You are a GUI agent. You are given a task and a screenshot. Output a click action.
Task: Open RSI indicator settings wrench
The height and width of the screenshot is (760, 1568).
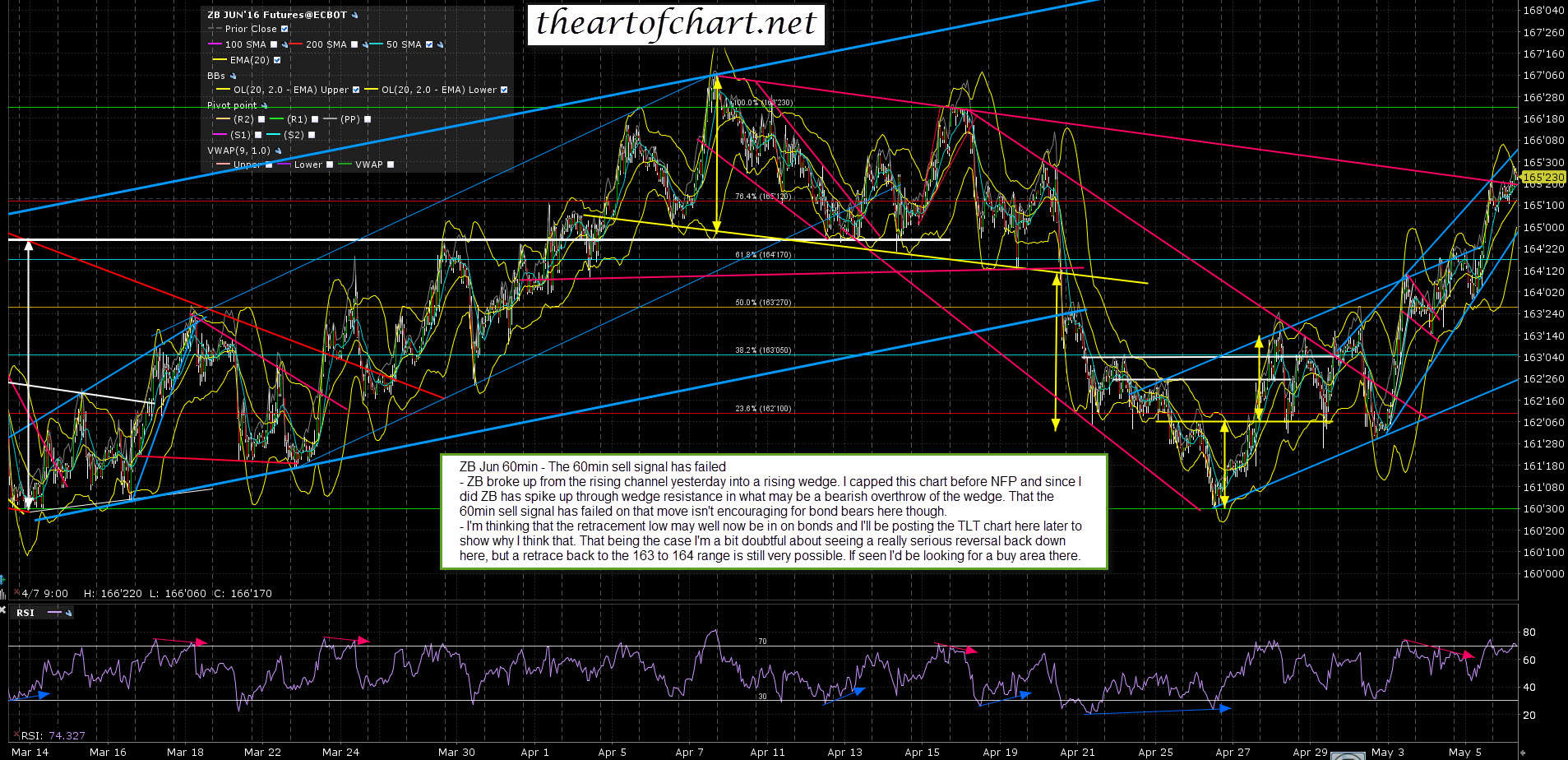point(69,613)
